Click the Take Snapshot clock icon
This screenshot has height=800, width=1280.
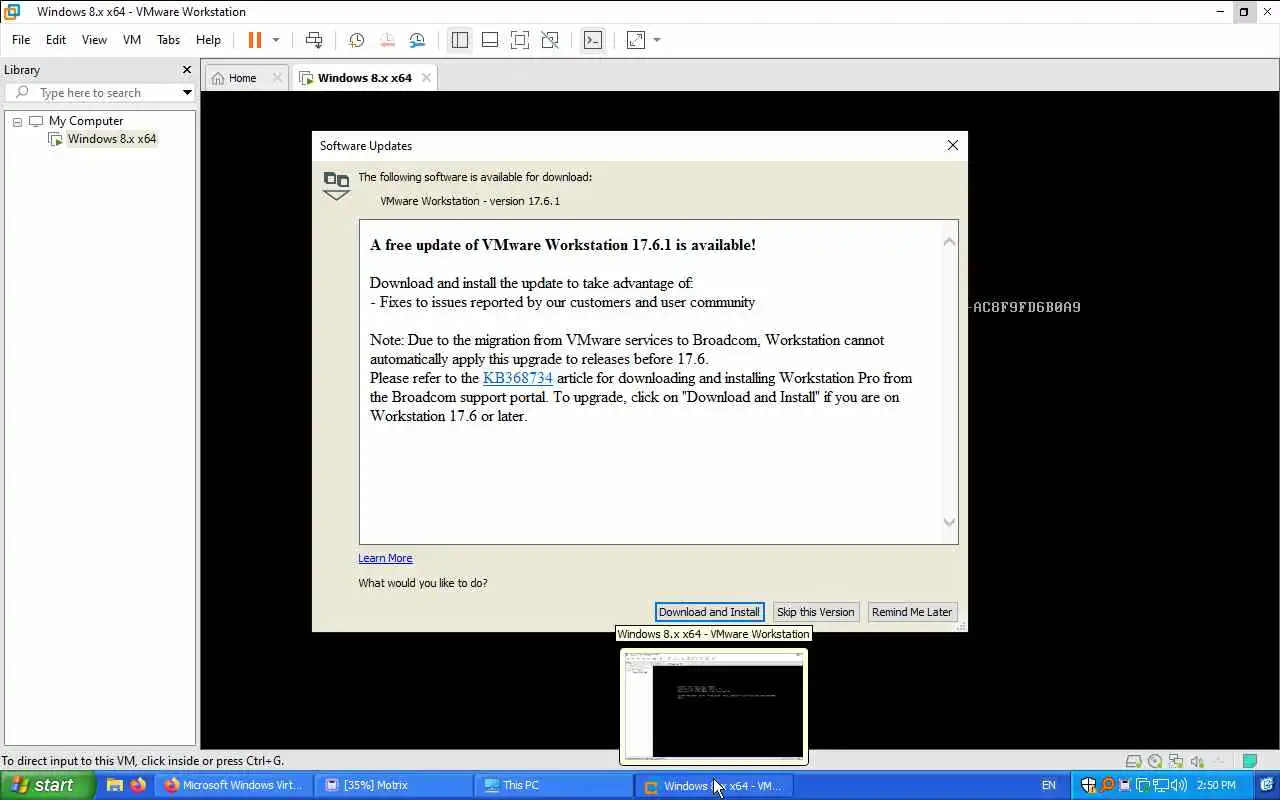(x=356, y=40)
